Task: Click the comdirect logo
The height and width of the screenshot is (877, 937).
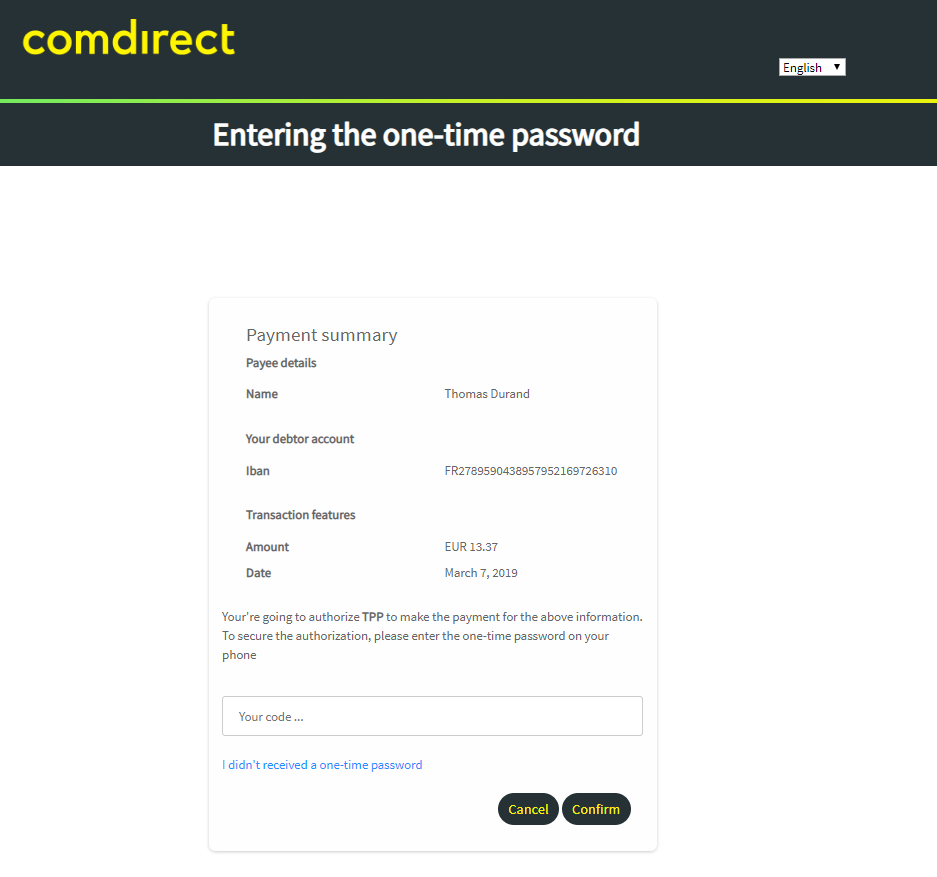Action: pyautogui.click(x=129, y=39)
